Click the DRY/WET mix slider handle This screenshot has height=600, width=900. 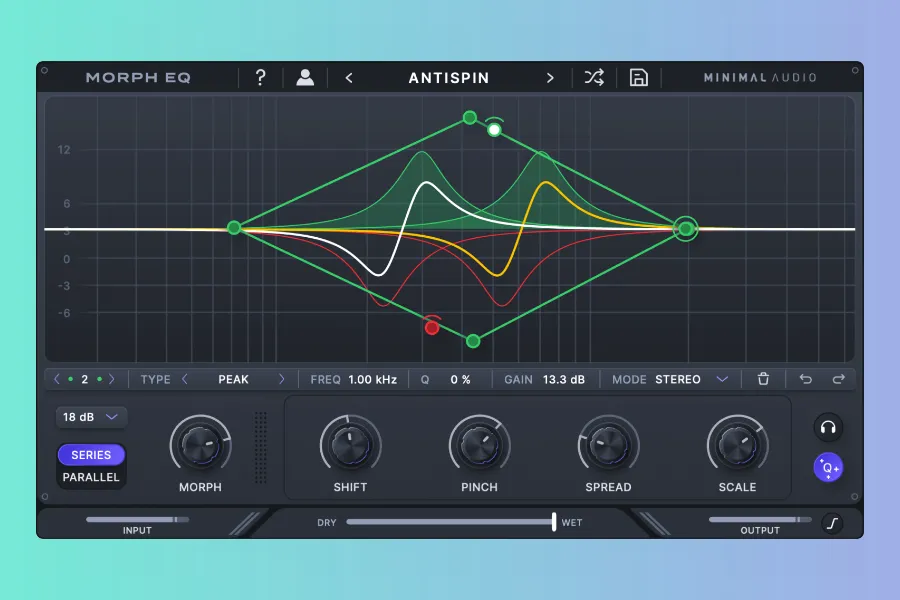pos(554,522)
